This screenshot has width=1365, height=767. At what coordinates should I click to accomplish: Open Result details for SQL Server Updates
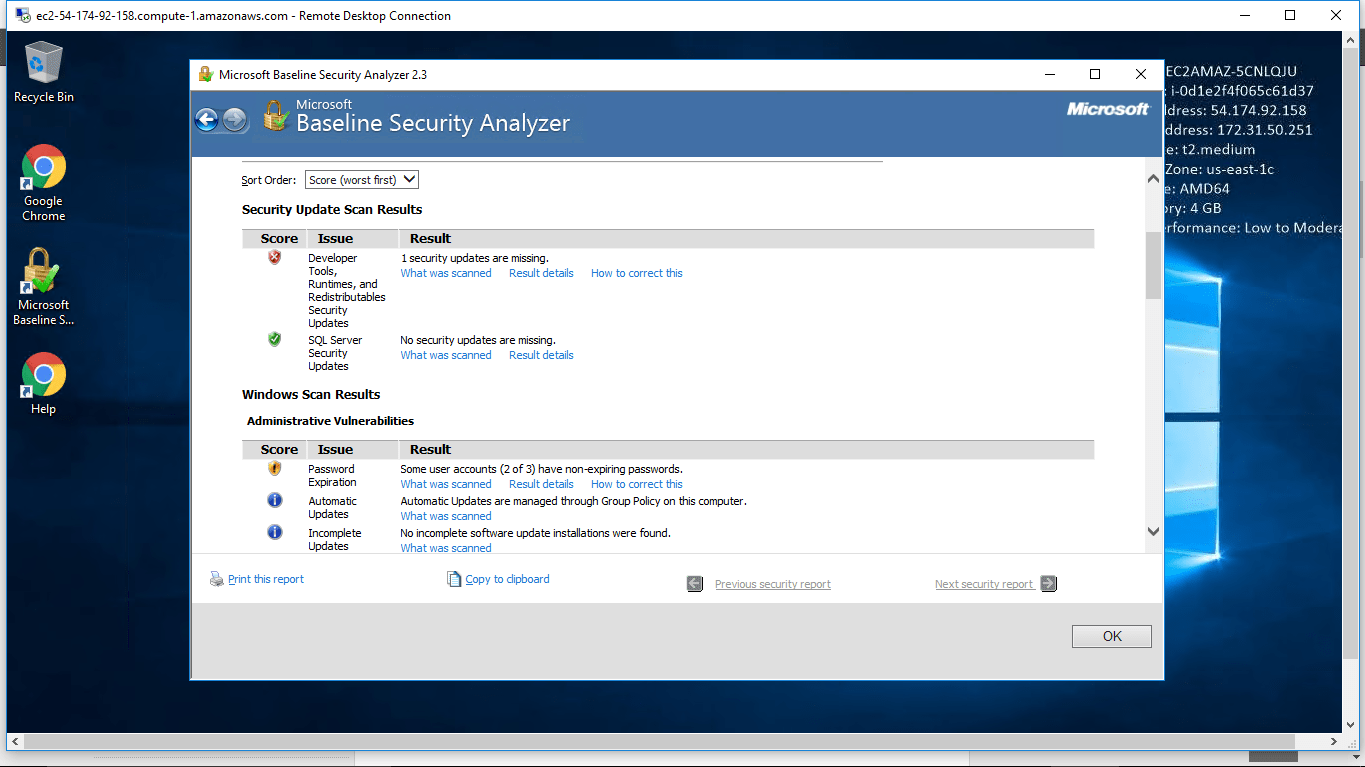540,354
